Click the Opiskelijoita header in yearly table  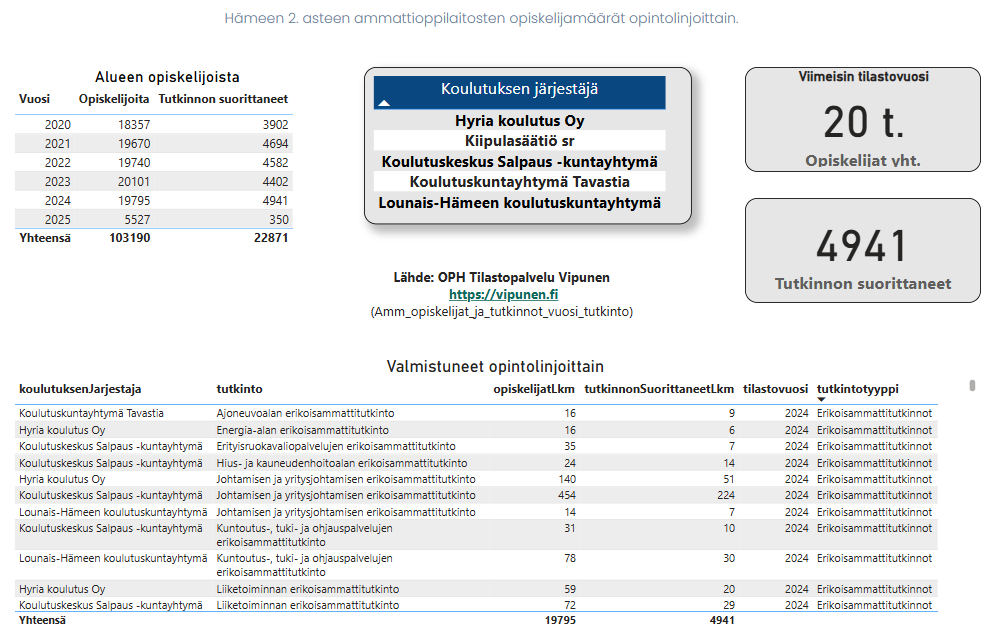click(114, 99)
